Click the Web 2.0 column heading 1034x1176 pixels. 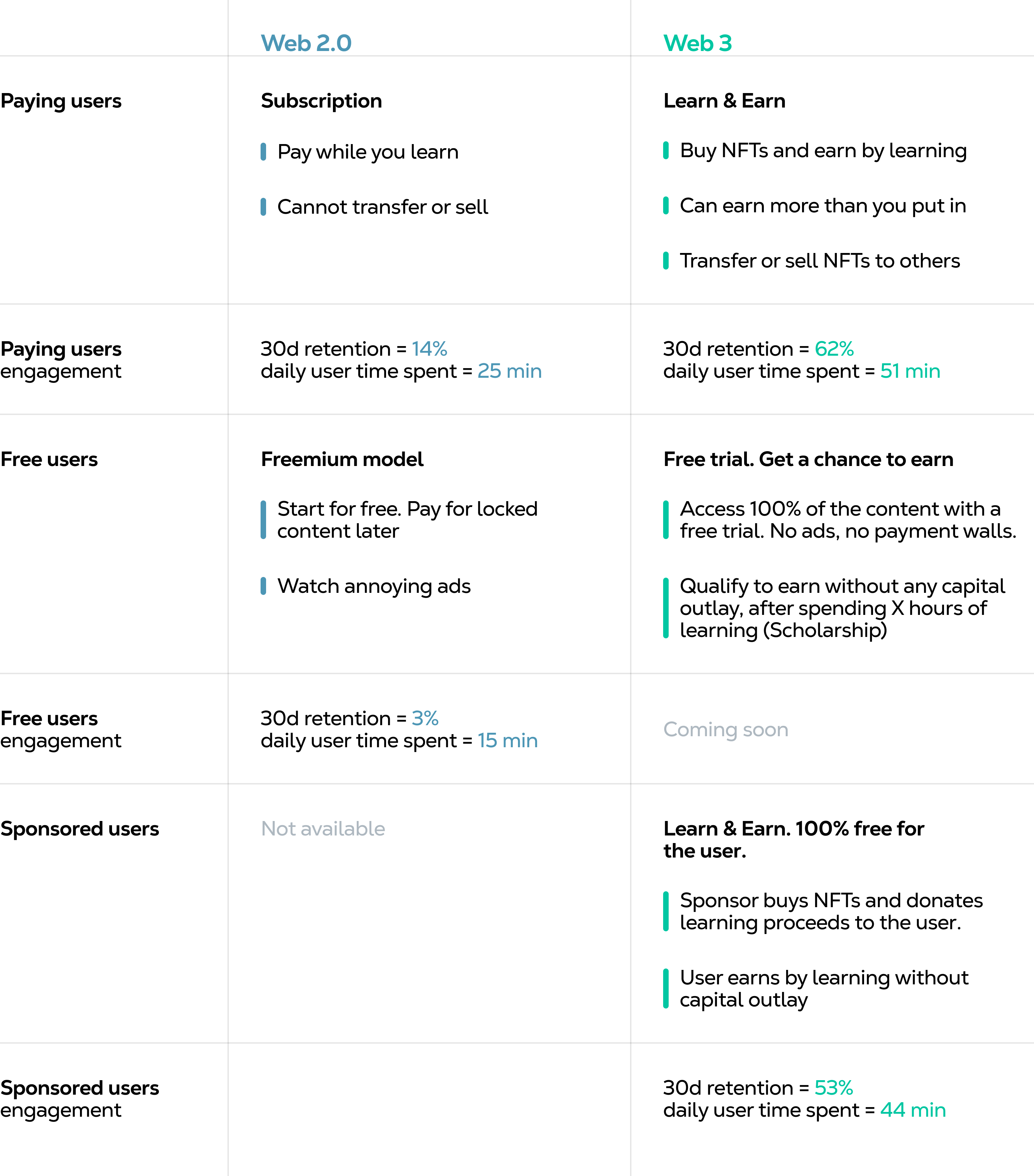tap(306, 43)
